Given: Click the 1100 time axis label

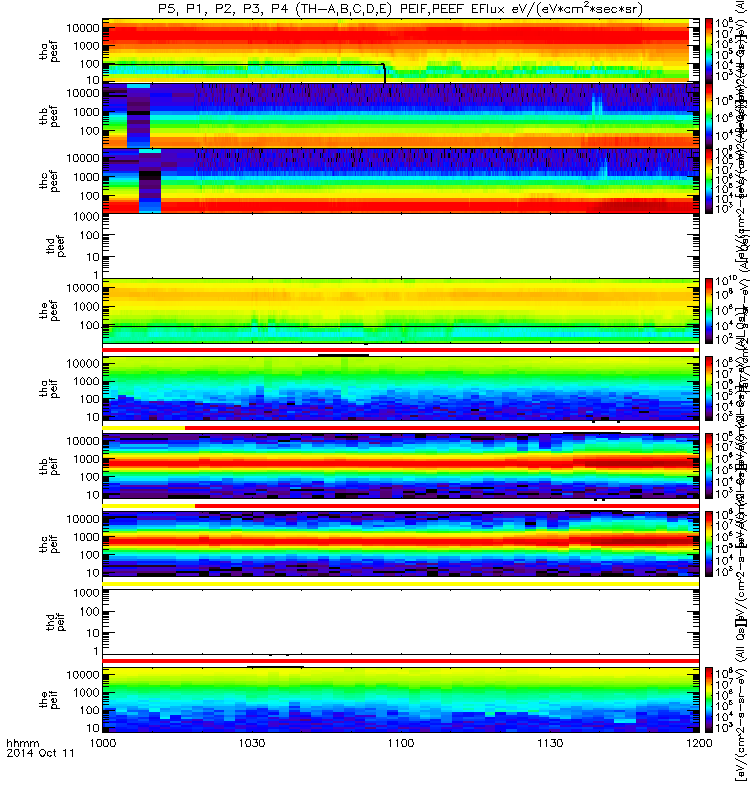Looking at the screenshot, I should 401,743.
